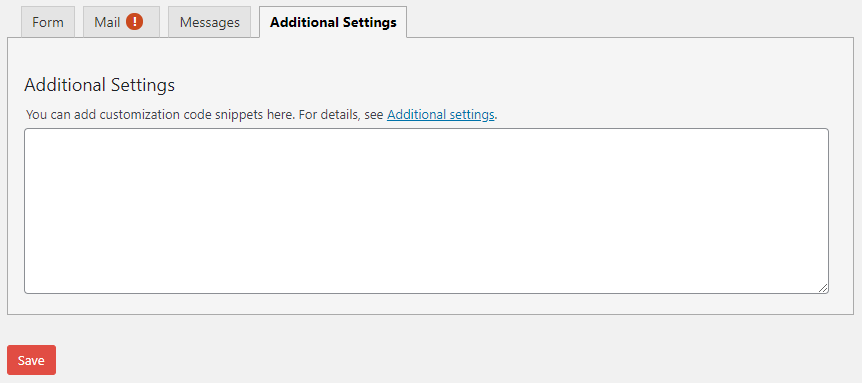Go to the Messages tab
Screen dimensions: 862x383
coord(209,23)
